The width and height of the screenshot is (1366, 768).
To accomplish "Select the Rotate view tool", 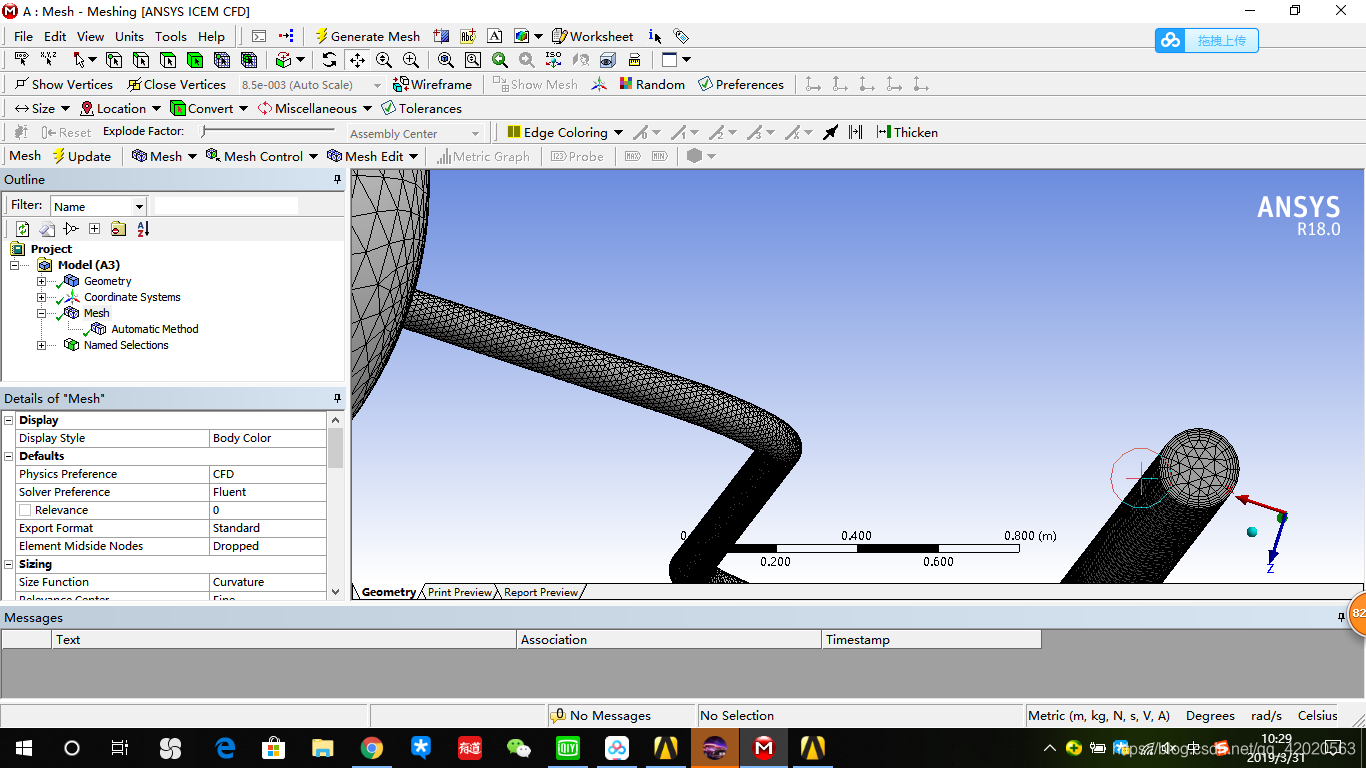I will pos(330,60).
